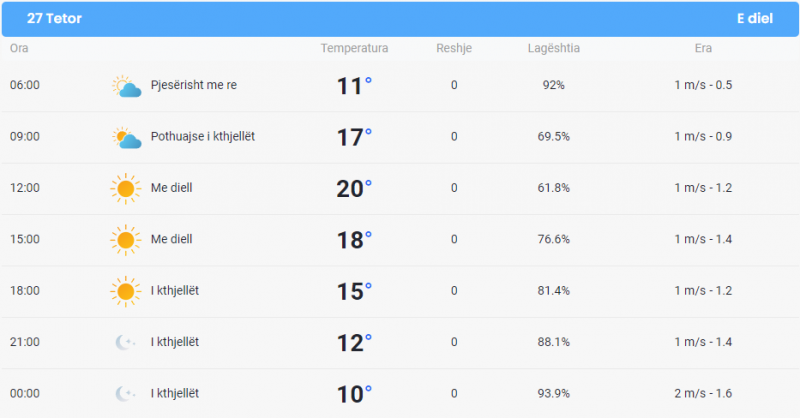Viewport: 800px width, 418px height.
Task: Click the Ora column header
Action: point(19,48)
